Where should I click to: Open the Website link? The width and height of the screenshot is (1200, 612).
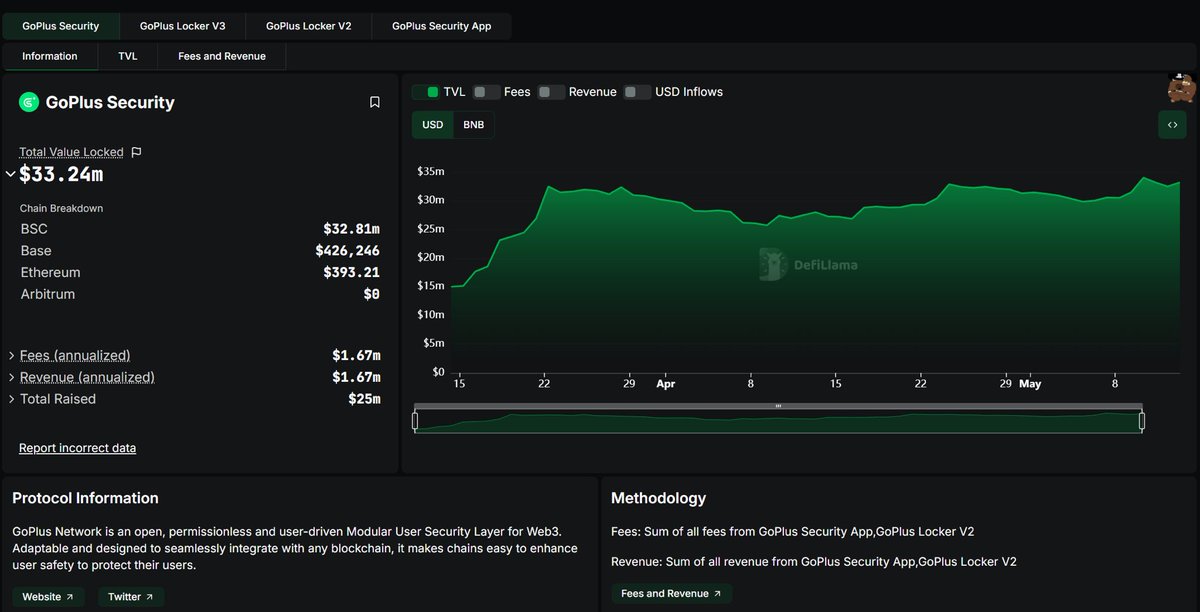click(48, 597)
